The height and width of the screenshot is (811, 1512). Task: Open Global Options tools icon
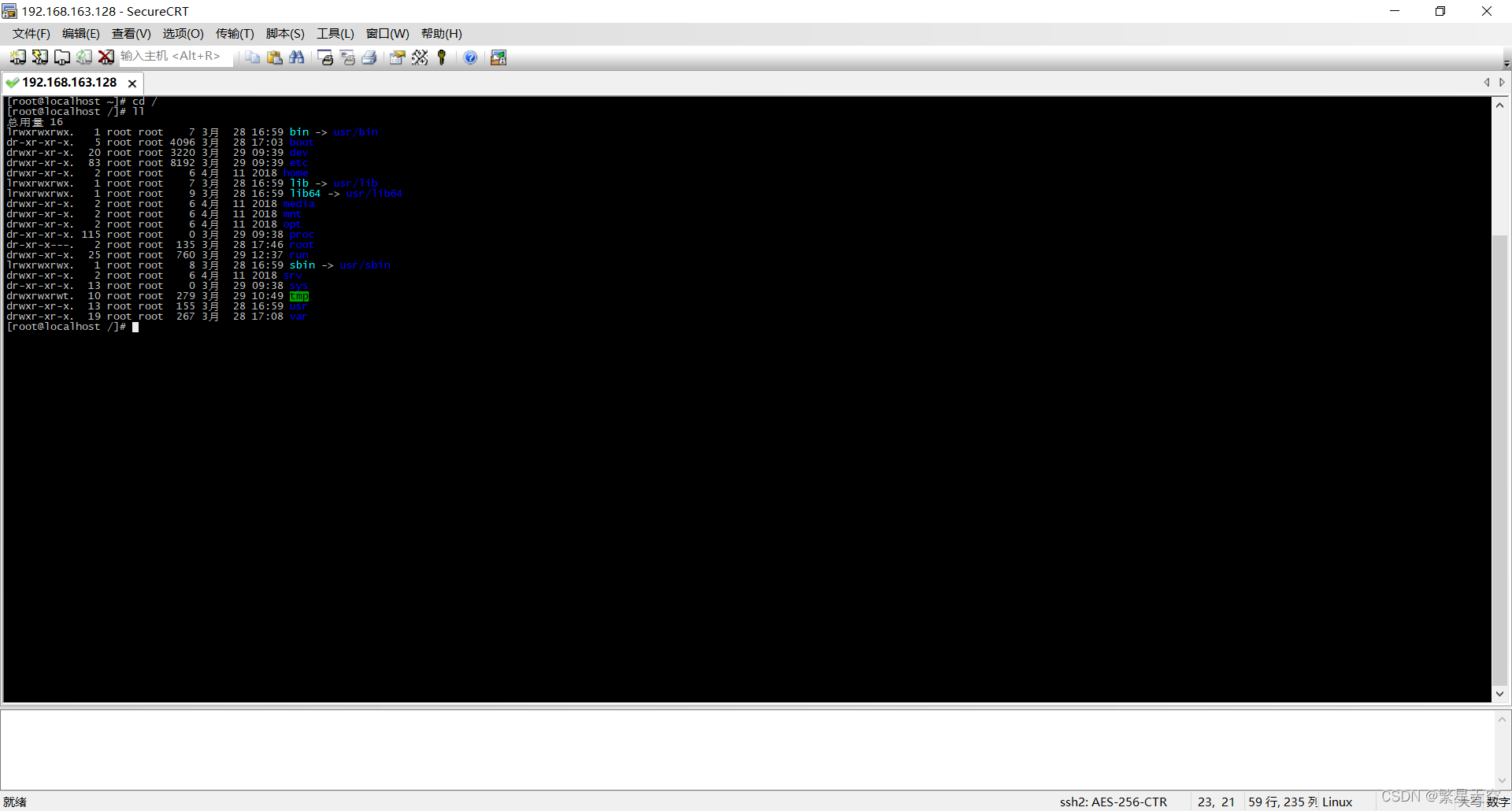pyautogui.click(x=420, y=57)
